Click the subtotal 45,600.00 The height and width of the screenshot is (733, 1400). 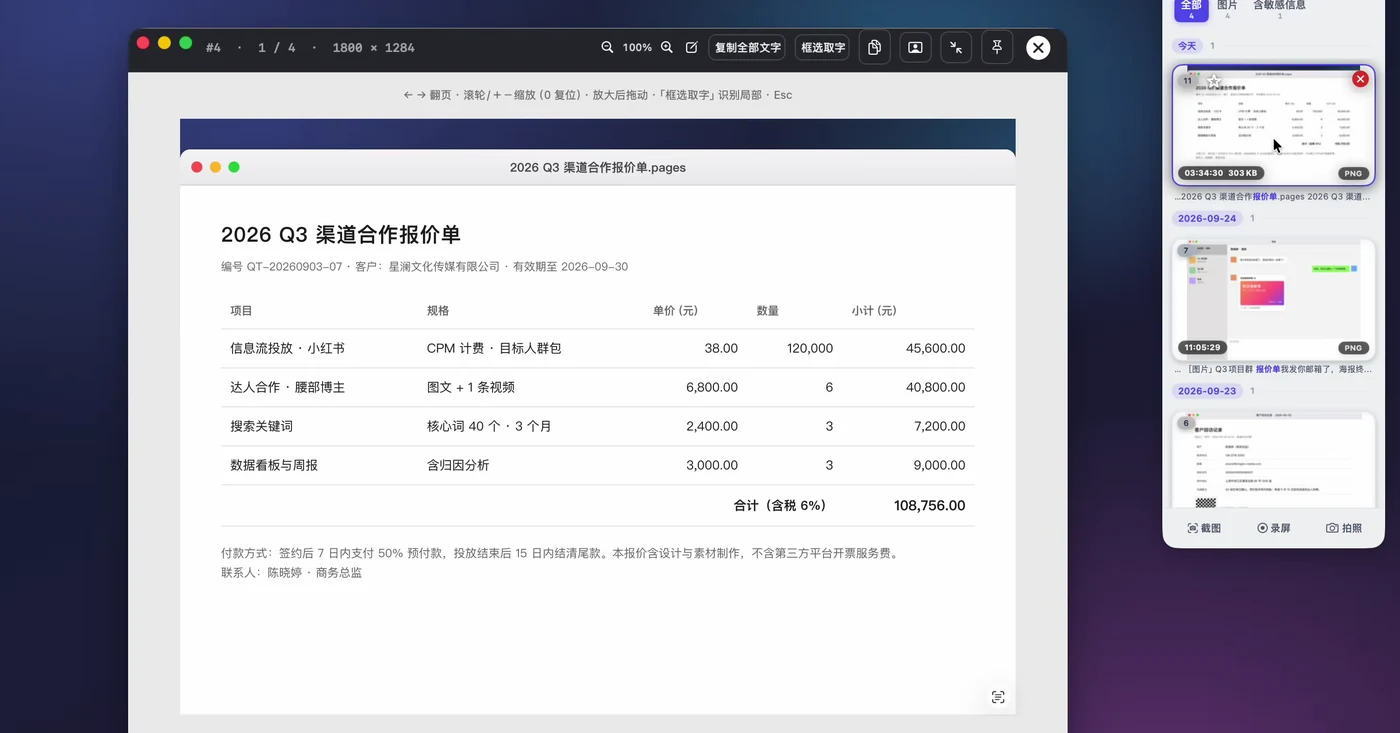click(x=936, y=348)
